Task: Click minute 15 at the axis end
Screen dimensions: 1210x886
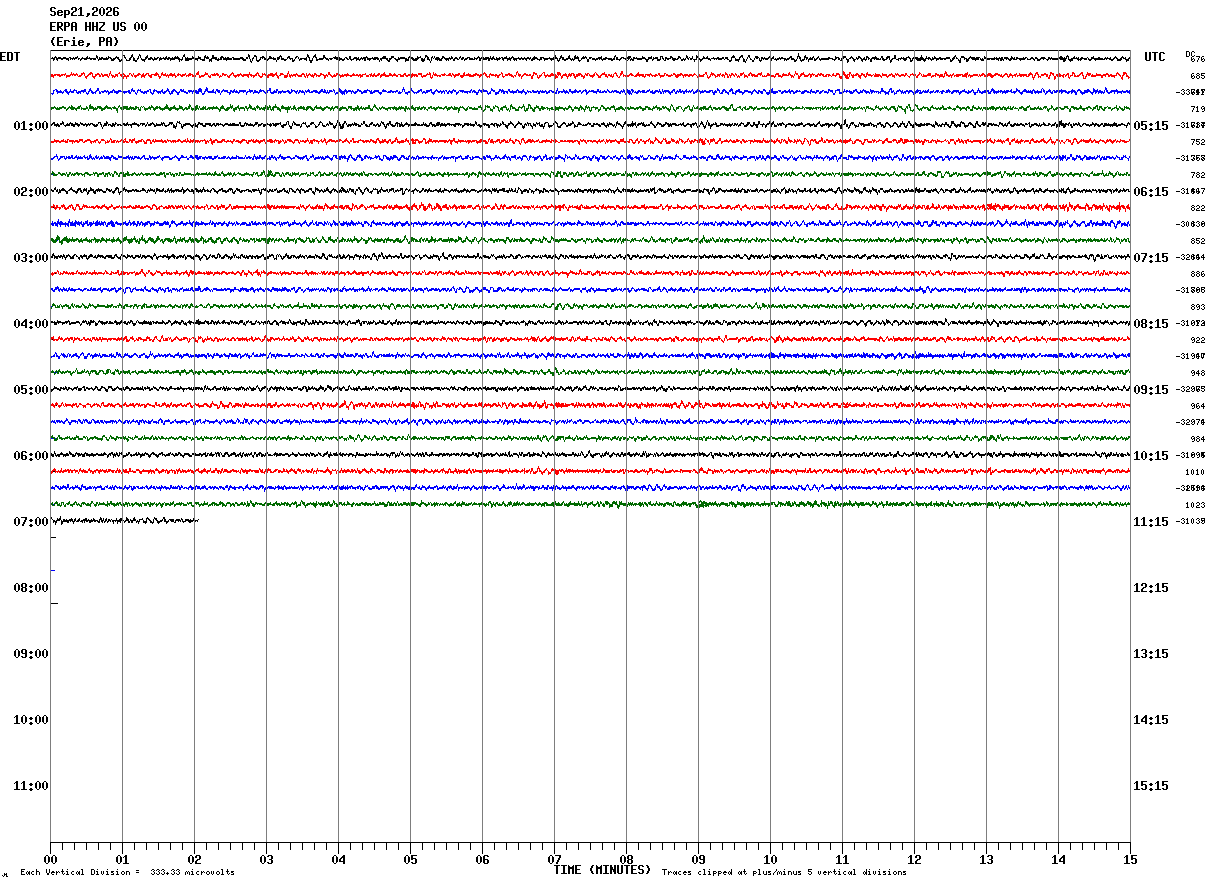Action: coord(1130,859)
